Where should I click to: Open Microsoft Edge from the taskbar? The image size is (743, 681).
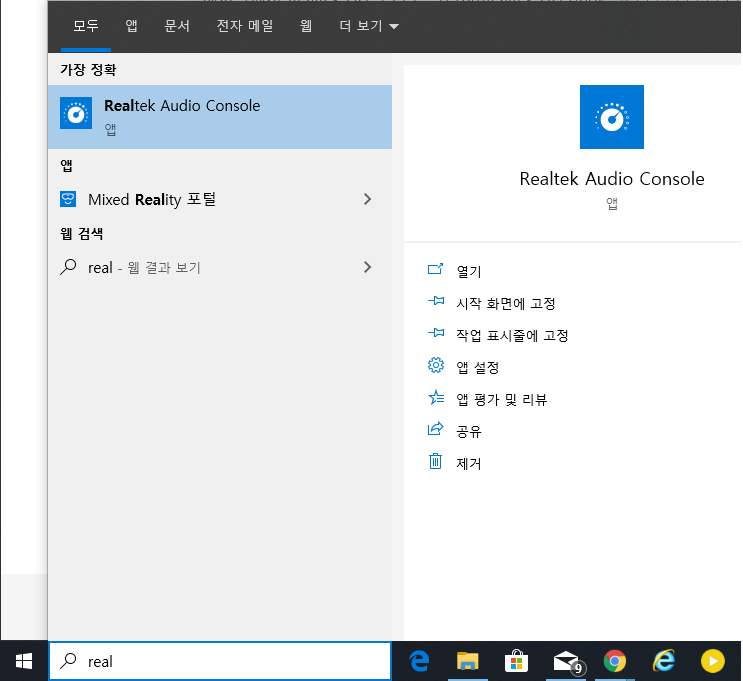(419, 661)
